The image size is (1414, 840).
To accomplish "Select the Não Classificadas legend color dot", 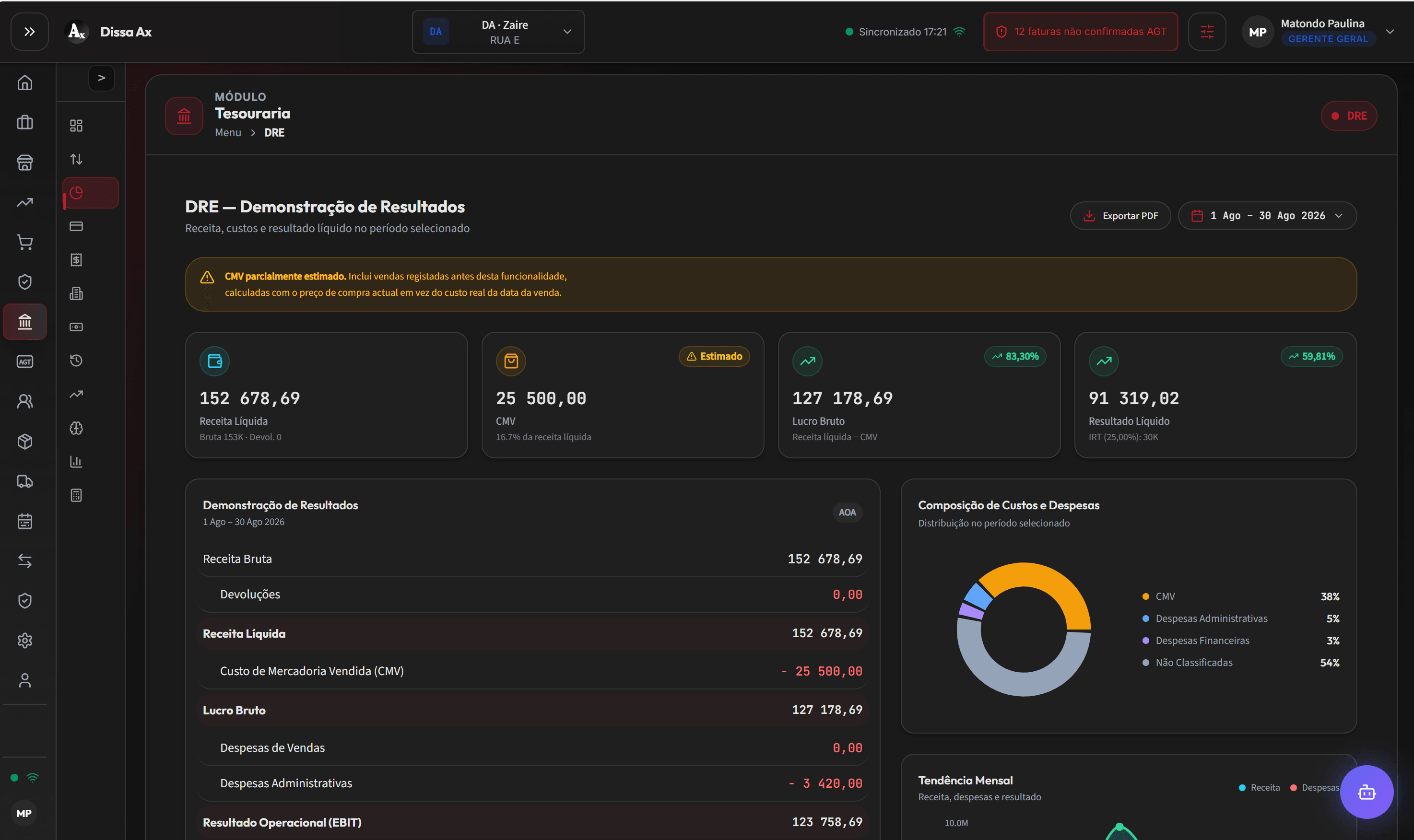I will (1145, 663).
